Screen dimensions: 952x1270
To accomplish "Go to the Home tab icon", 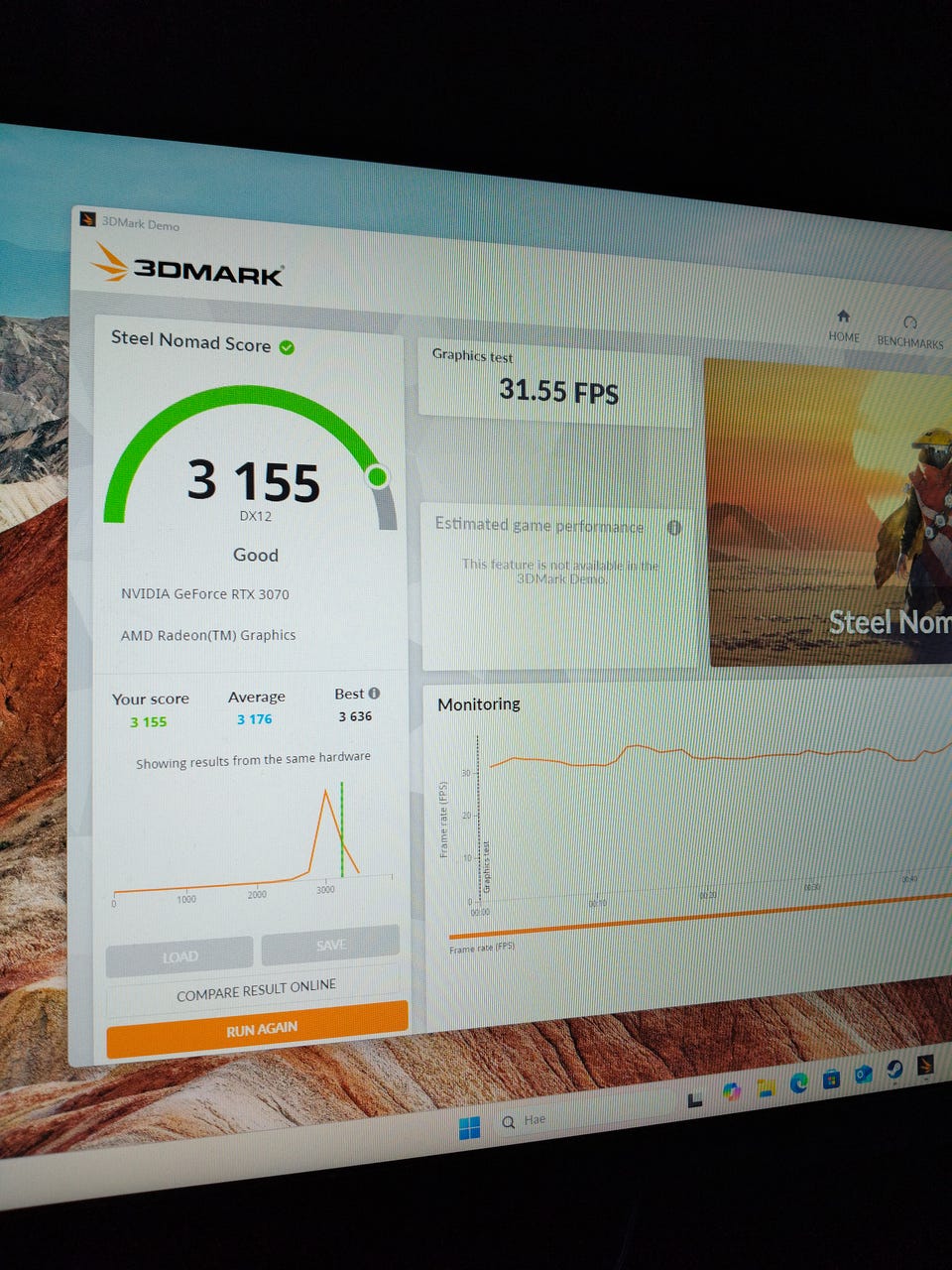I will (x=843, y=317).
